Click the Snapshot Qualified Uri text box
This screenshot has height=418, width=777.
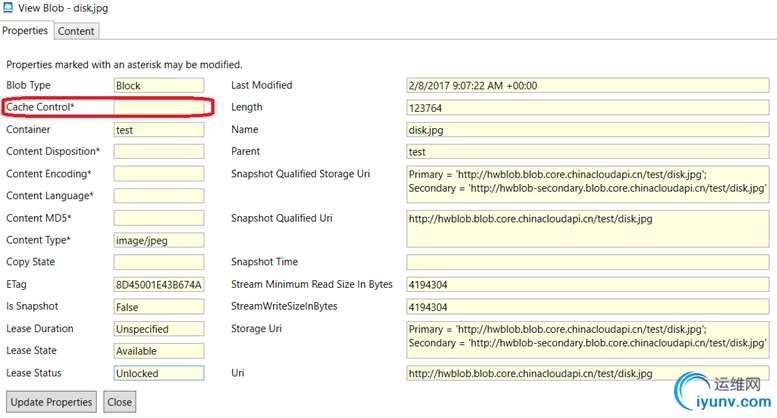tap(586, 228)
